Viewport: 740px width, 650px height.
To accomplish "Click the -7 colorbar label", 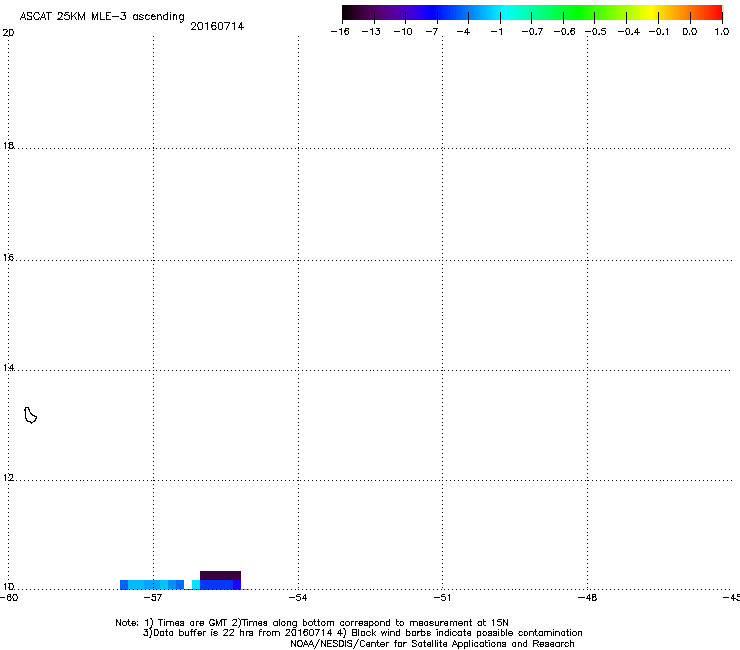I will (432, 32).
